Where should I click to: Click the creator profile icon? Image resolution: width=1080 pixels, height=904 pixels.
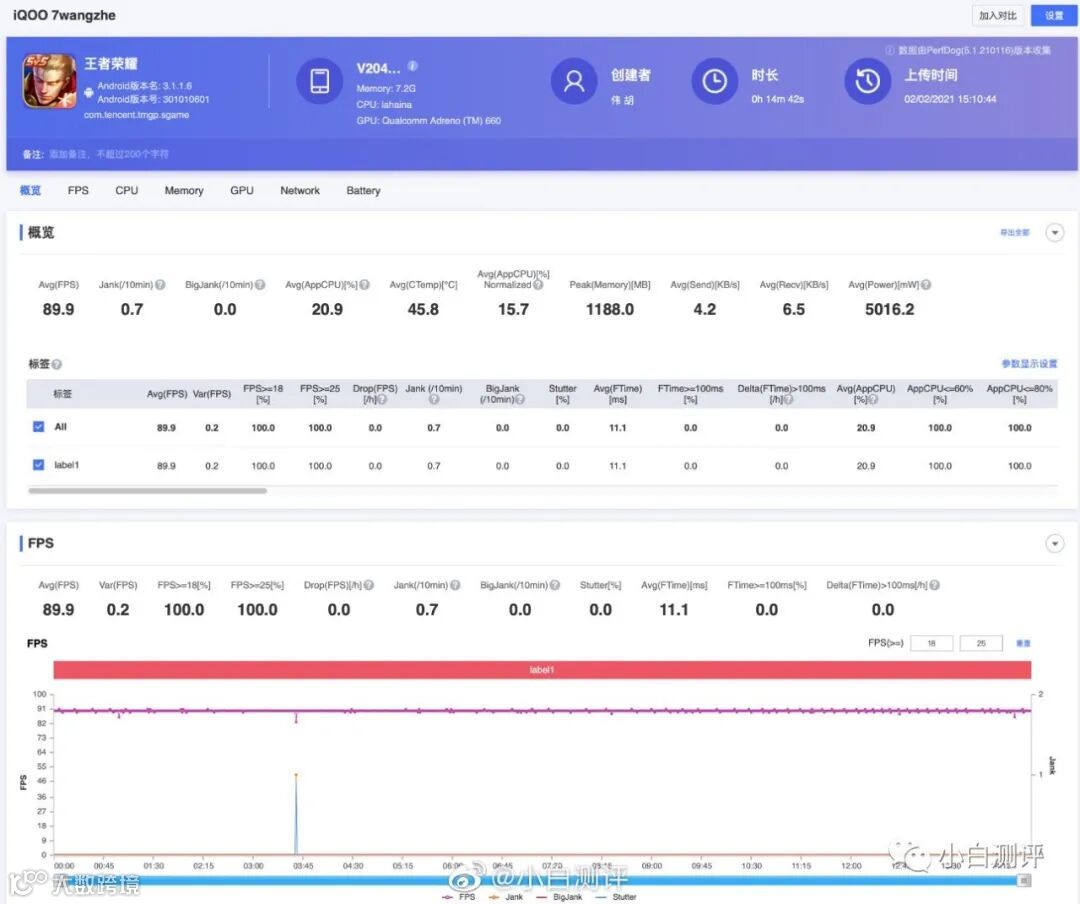coord(574,81)
